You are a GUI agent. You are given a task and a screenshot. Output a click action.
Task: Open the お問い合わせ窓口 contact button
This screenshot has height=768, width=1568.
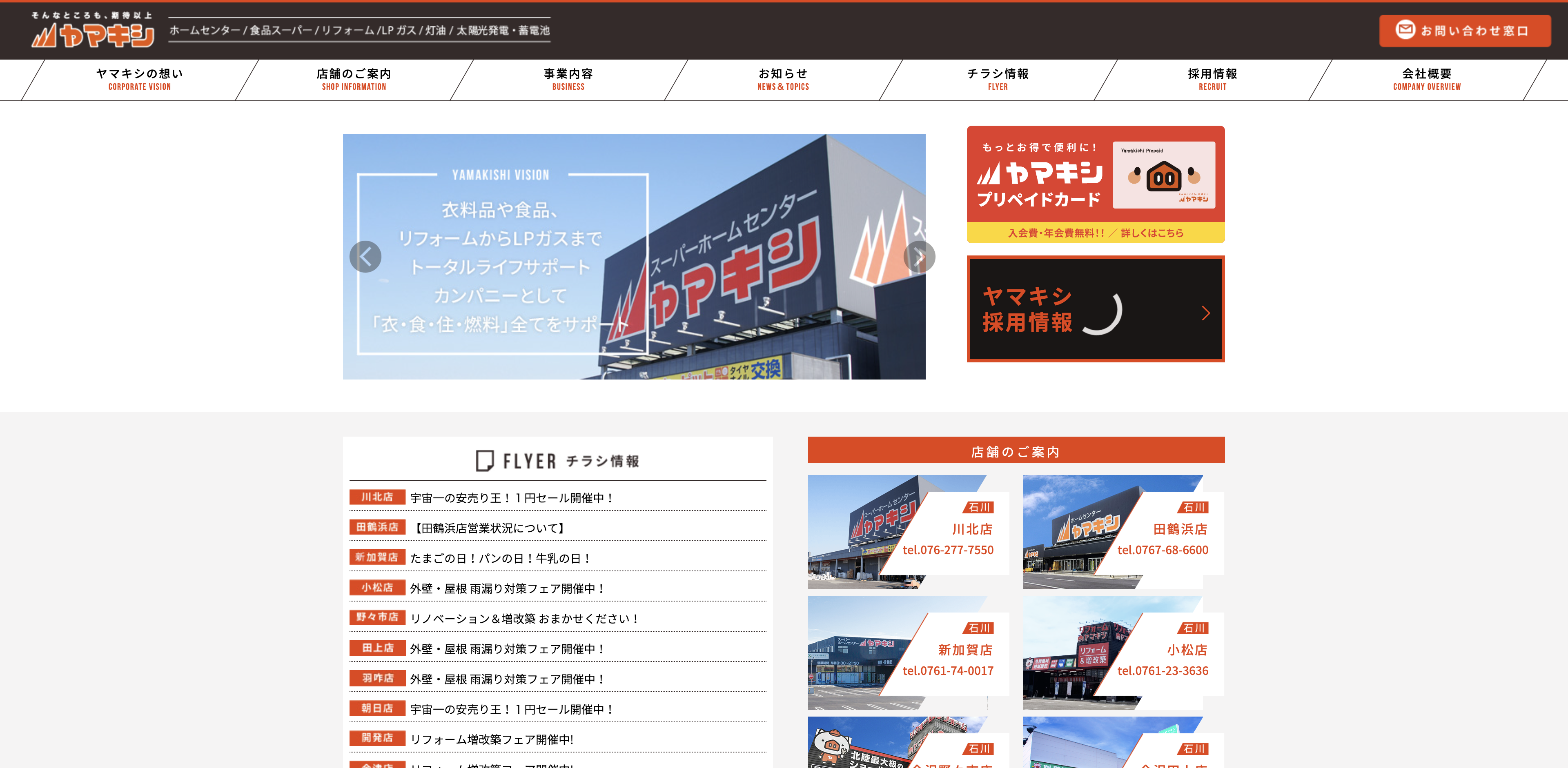click(x=1465, y=31)
